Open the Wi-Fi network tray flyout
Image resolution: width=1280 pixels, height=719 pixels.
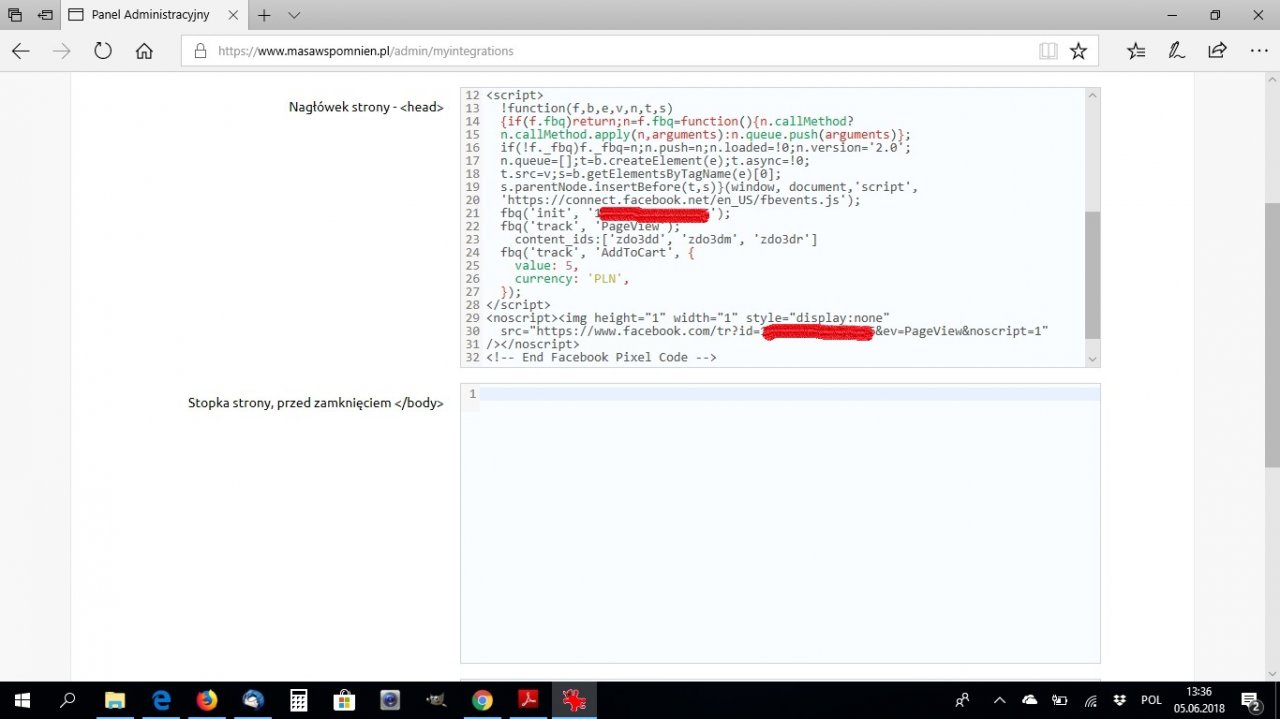click(x=1091, y=700)
